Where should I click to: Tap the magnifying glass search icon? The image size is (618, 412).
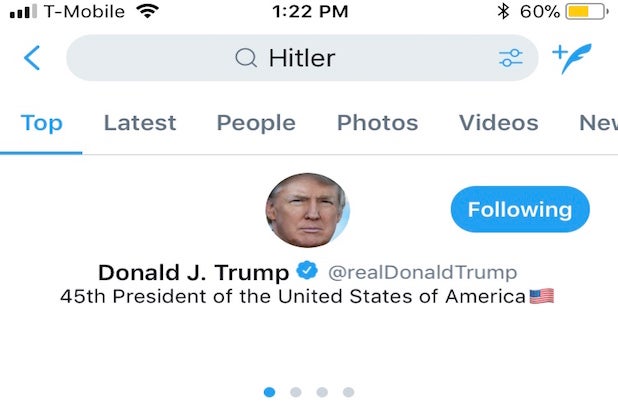[246, 58]
